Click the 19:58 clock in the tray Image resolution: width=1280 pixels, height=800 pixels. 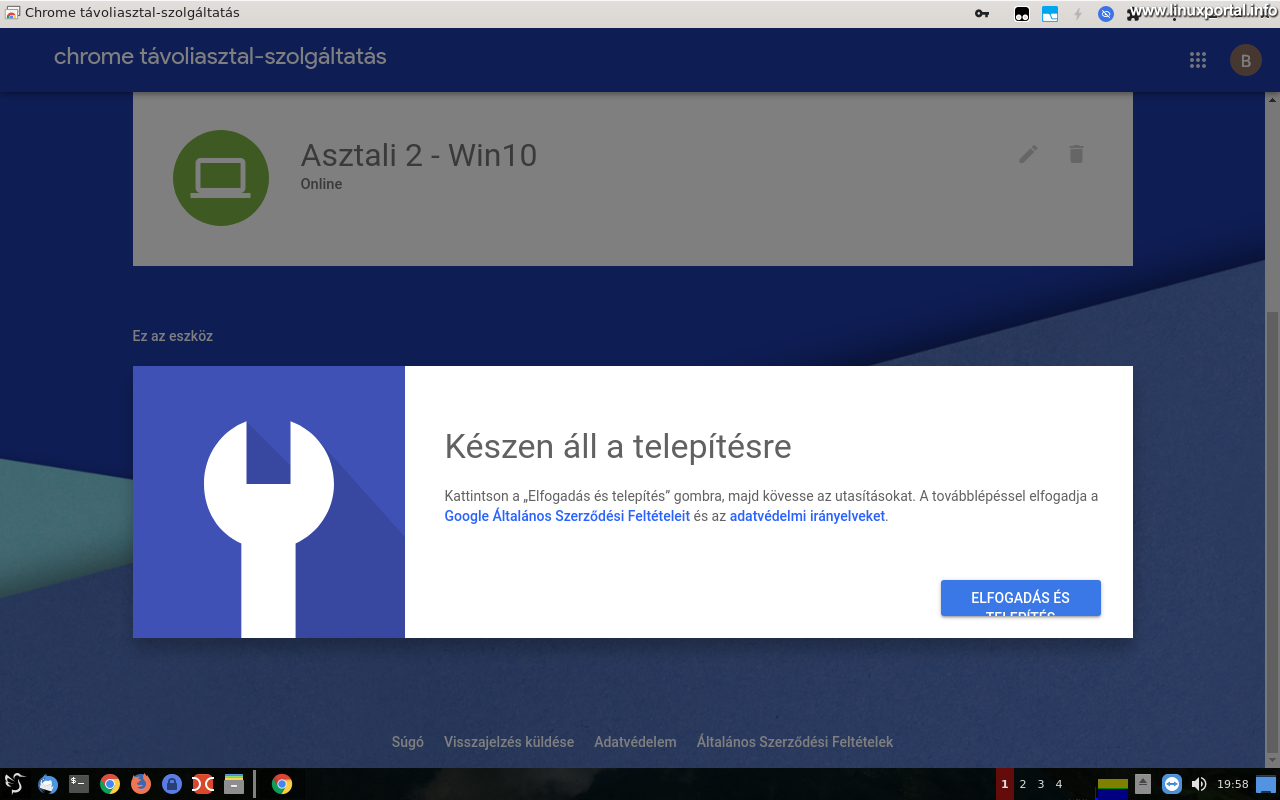(x=1233, y=784)
